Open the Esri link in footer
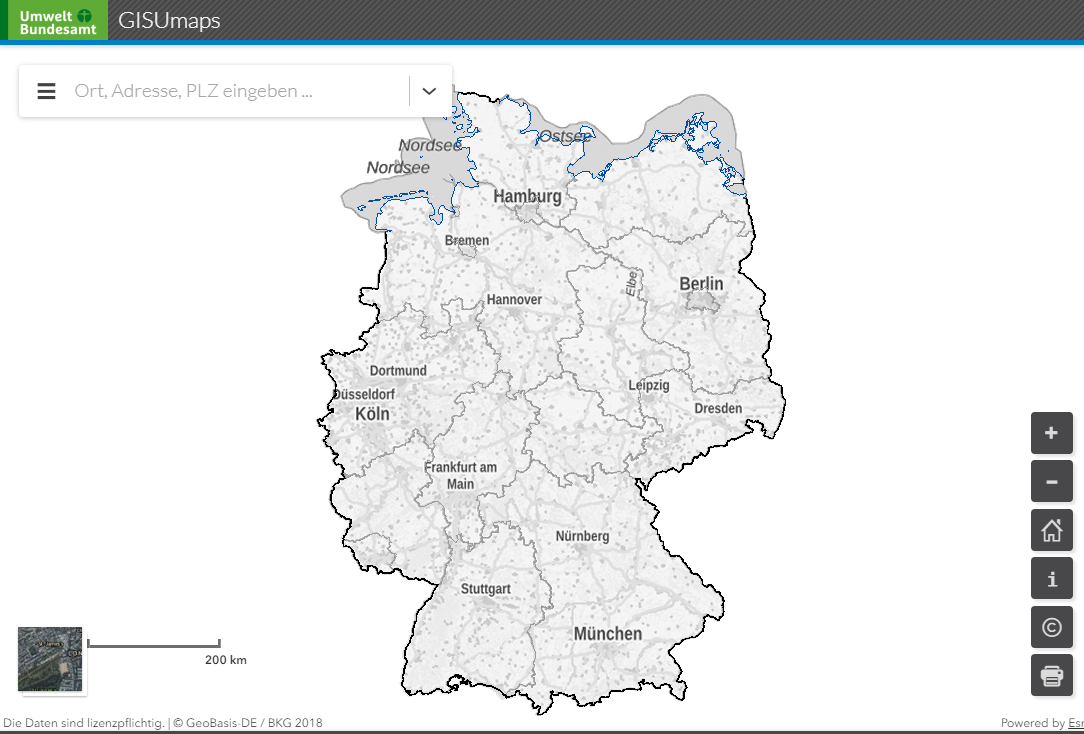 (1075, 723)
